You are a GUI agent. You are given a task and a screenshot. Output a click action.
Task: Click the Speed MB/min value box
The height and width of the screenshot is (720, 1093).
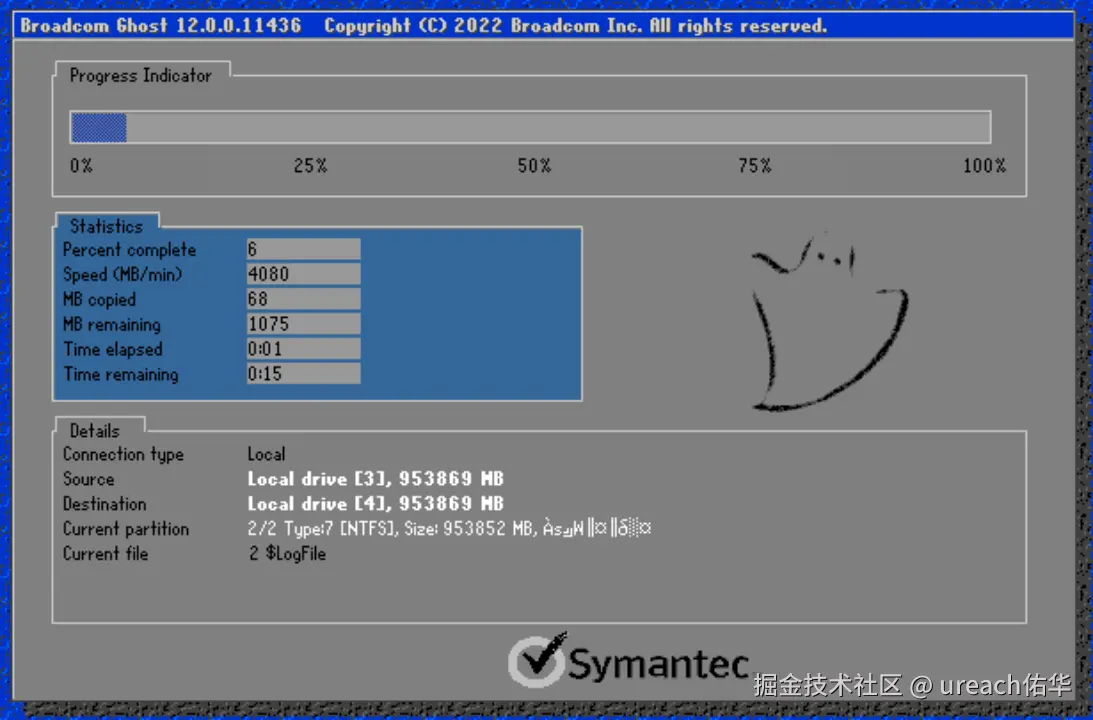tap(302, 274)
